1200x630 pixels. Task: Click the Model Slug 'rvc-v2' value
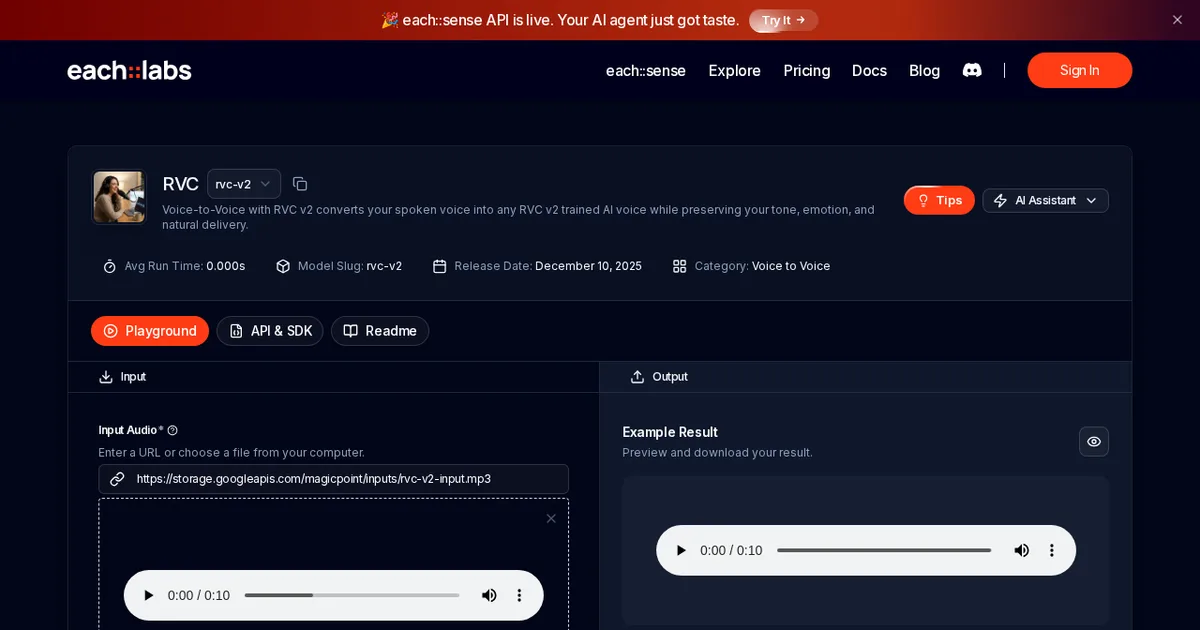[384, 266]
